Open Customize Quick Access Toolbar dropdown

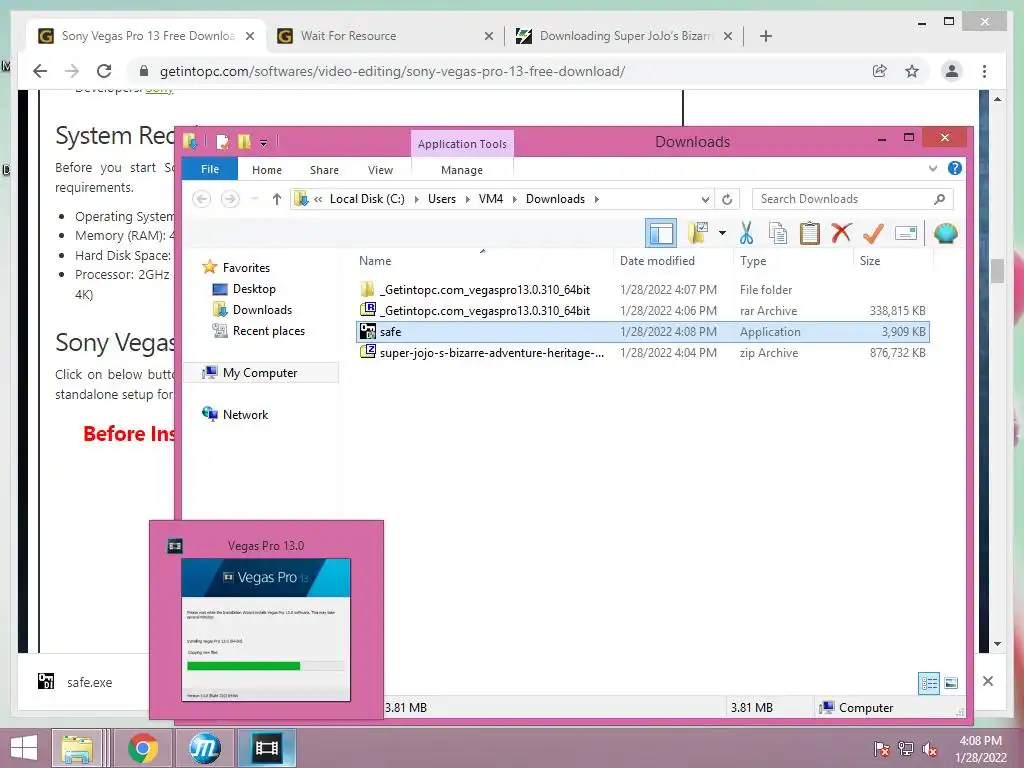[263, 142]
